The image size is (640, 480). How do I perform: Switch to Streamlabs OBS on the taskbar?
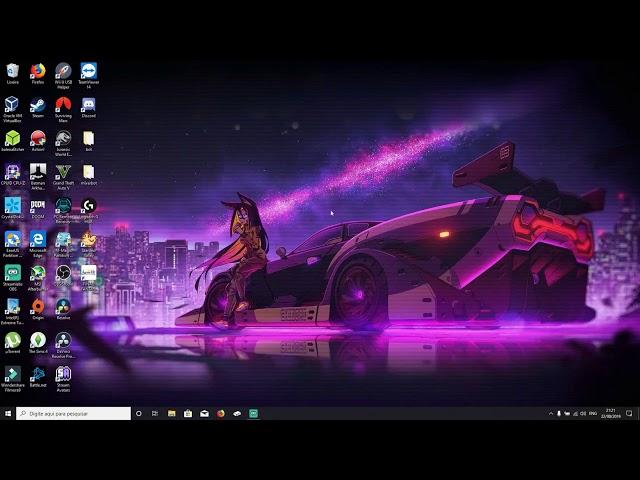click(x=253, y=413)
